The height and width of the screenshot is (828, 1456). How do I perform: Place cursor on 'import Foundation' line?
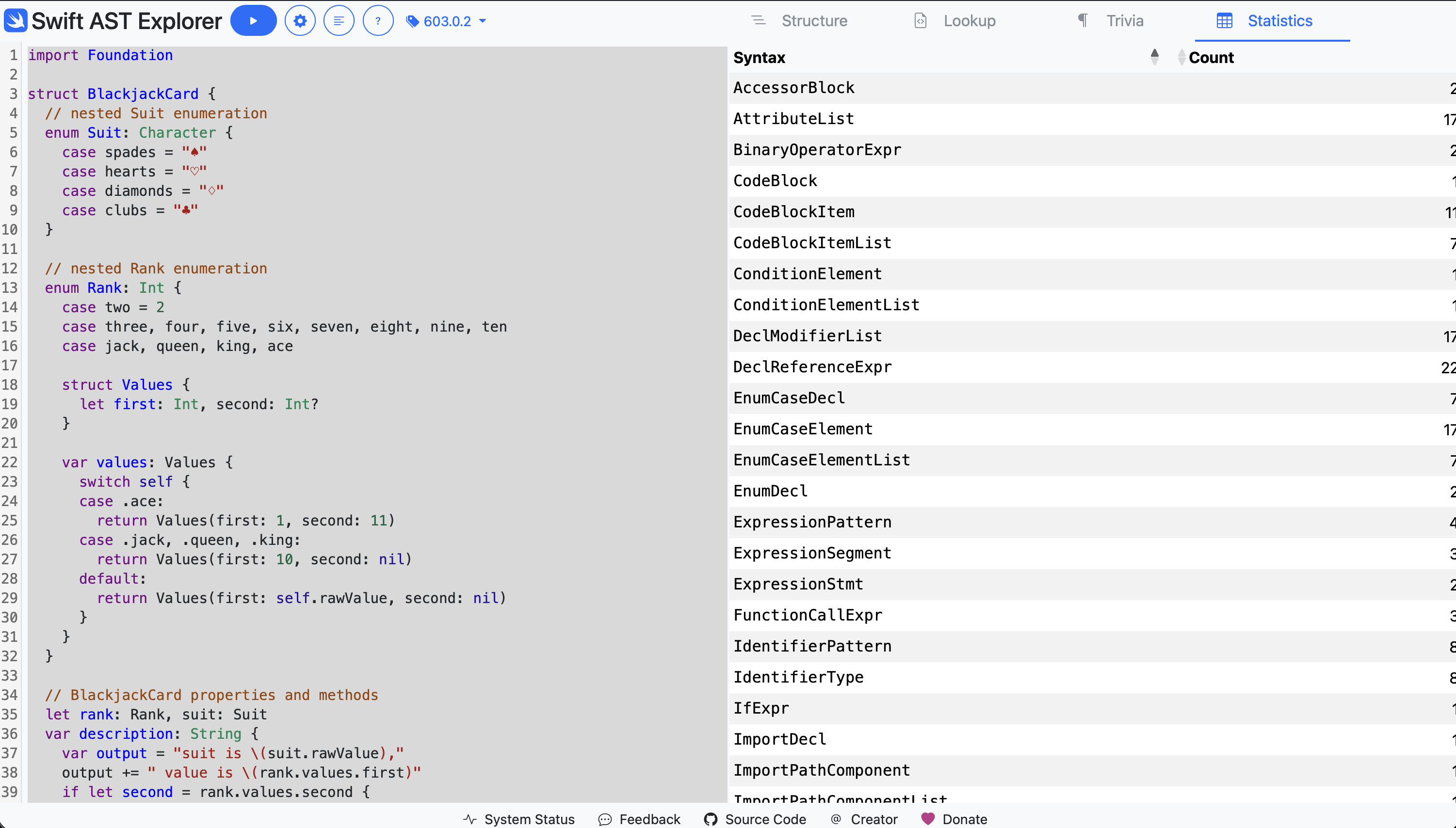point(101,55)
